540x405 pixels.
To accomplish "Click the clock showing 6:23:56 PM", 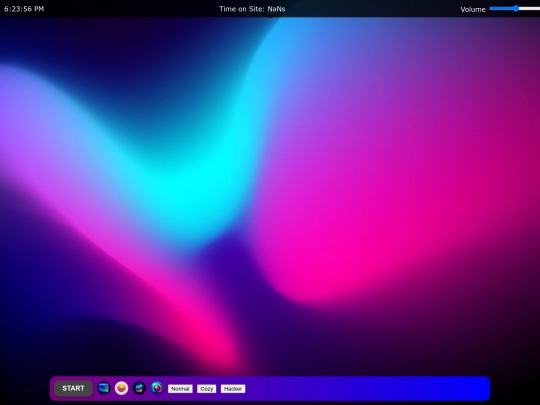I will click(x=24, y=9).
